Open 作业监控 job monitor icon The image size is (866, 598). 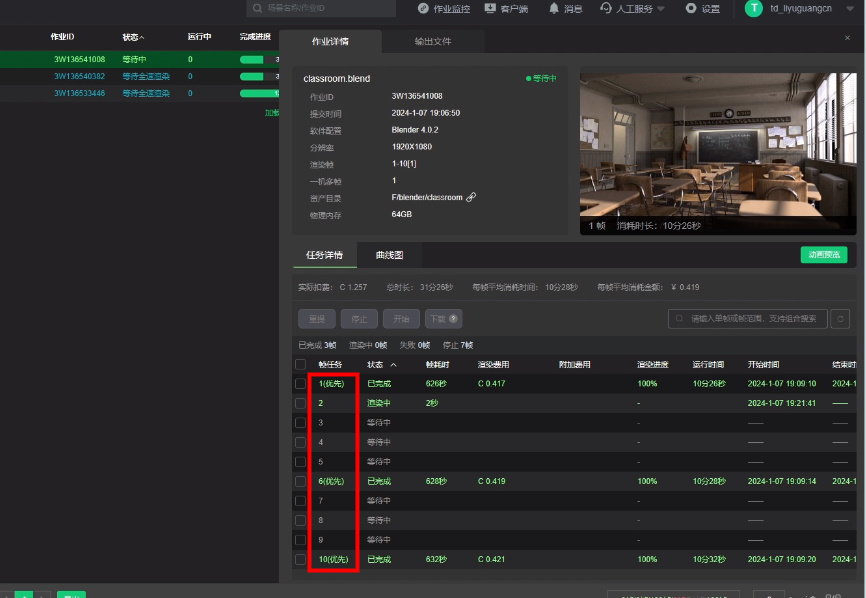tap(424, 9)
